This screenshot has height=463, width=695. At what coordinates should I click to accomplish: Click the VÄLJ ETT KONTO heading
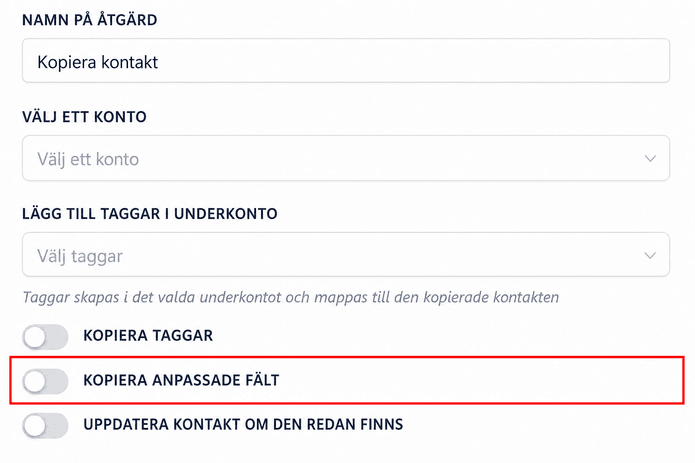point(84,117)
